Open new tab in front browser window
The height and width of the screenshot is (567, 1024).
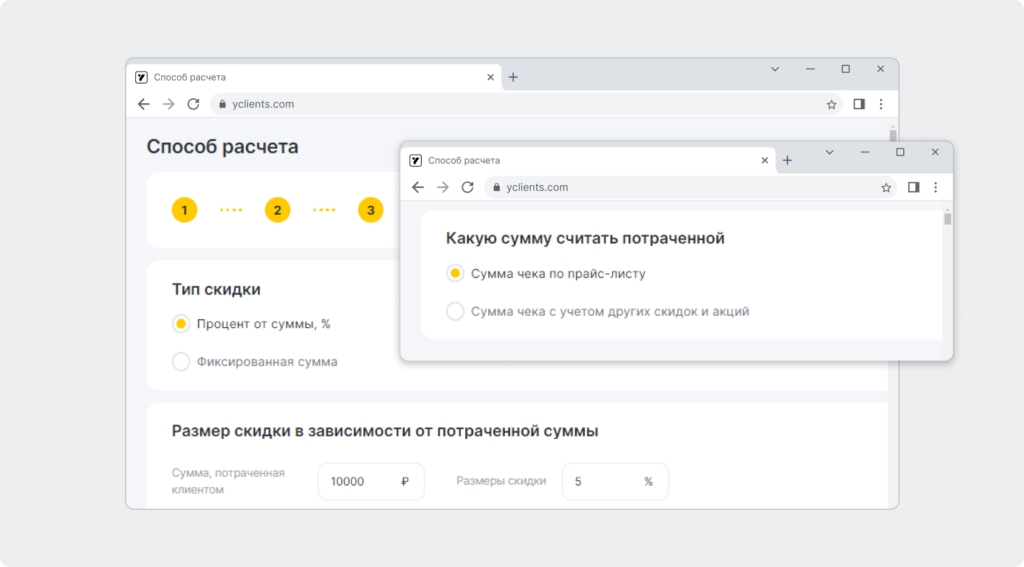point(788,160)
